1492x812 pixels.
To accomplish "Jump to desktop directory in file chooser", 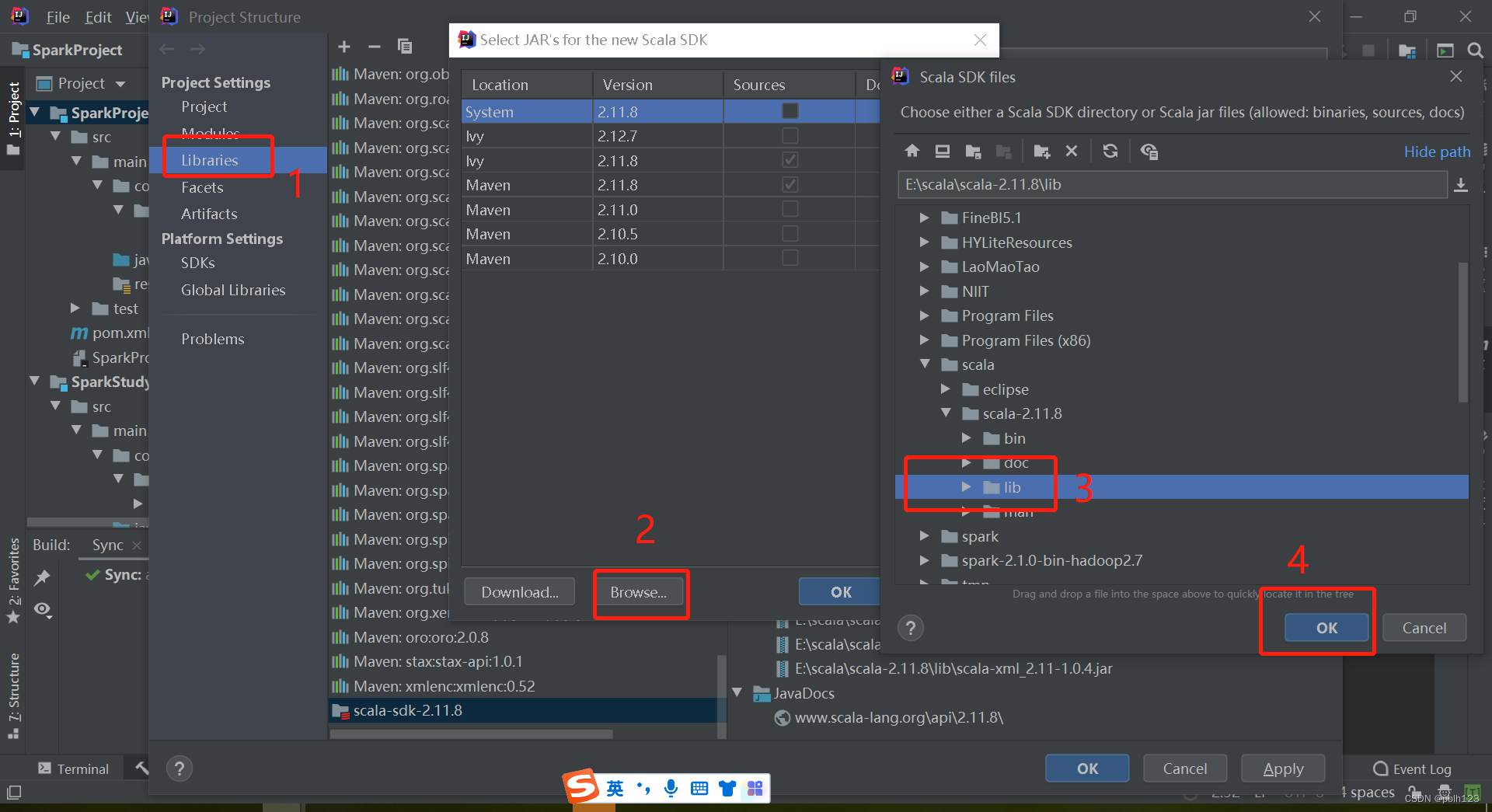I will [x=943, y=151].
